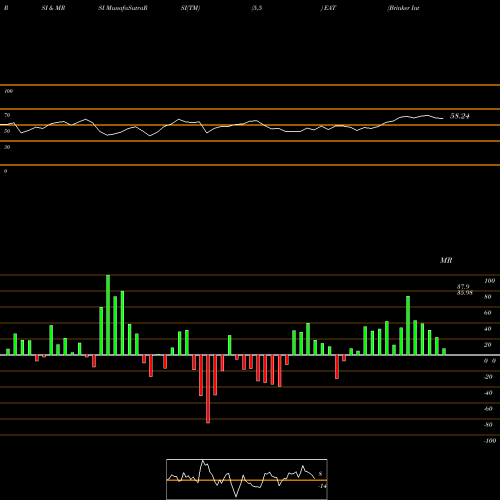The image size is (500, 500).
Task: Click the RSI axis label 50
Action: click(x=7, y=131)
